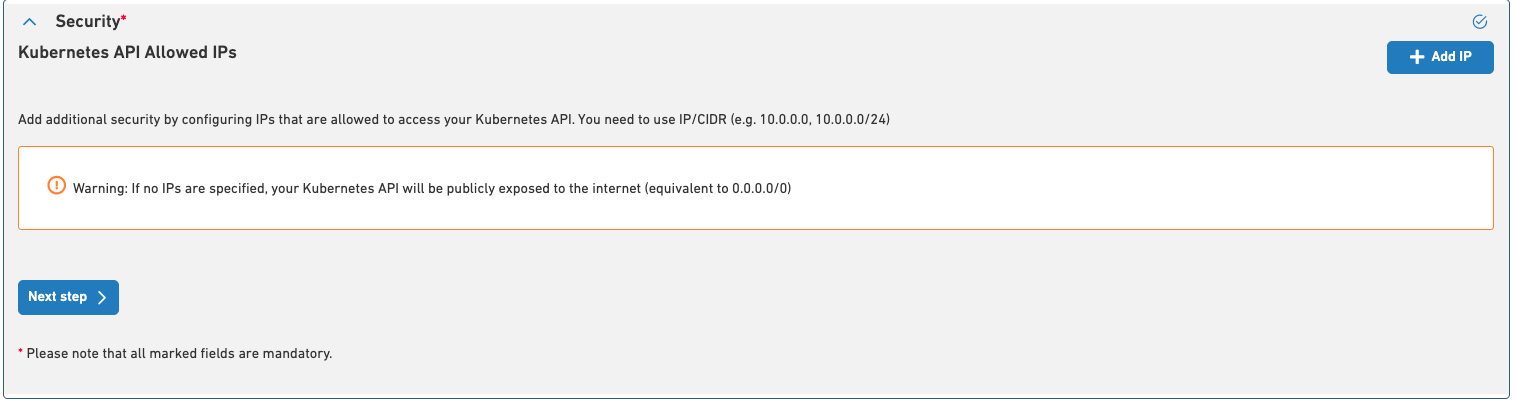This screenshot has height=404, width=1515.
Task: Go to the Next step
Action: [68, 297]
